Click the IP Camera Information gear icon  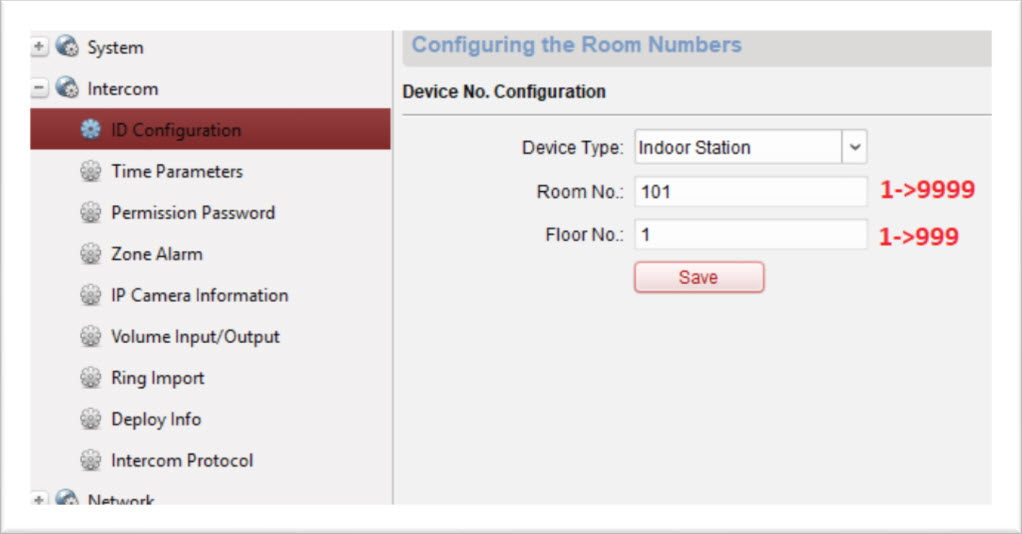tap(91, 296)
